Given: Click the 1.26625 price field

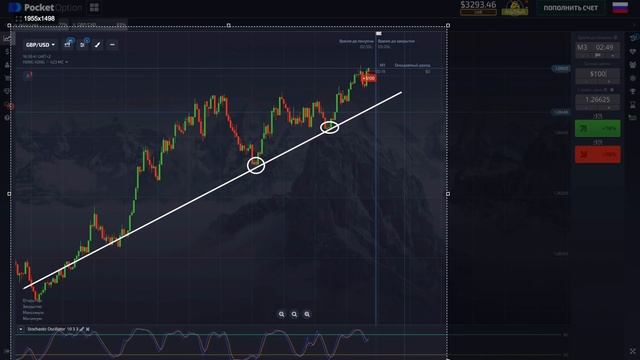Looking at the screenshot, I should click(598, 102).
